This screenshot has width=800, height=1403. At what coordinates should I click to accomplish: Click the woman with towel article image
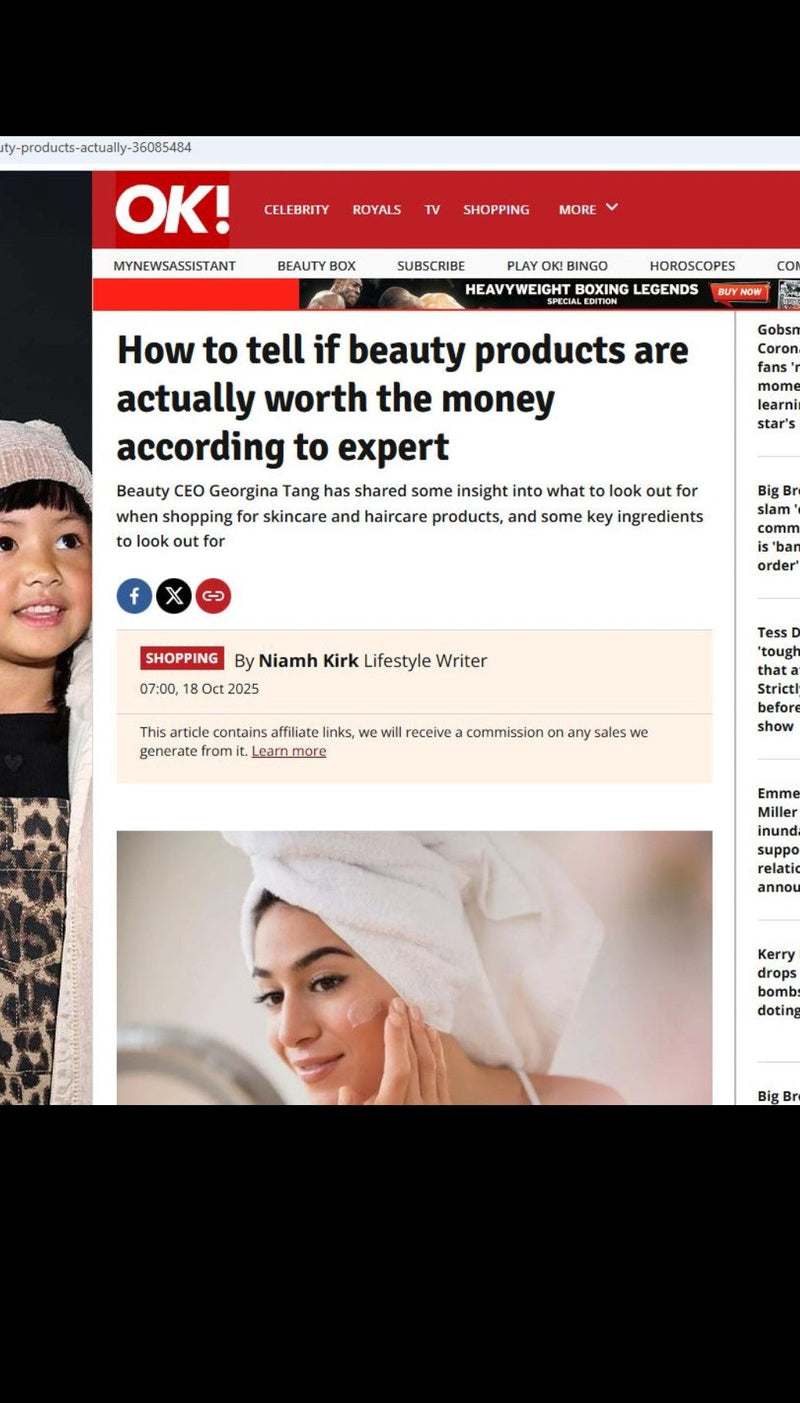click(x=414, y=968)
